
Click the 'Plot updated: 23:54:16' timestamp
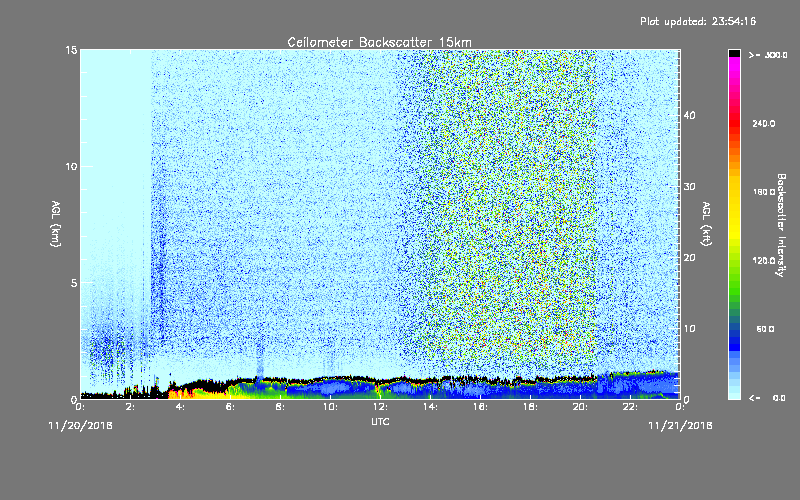coord(698,21)
